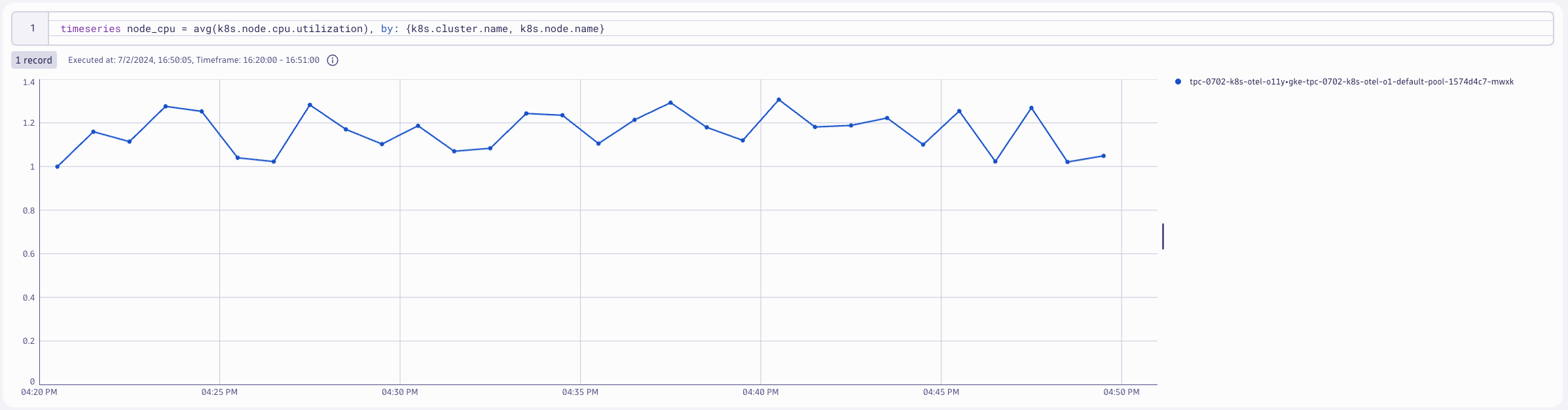Click the vertical resize handle beside the legend
Viewport: 1568px width, 410px height.
(1163, 236)
